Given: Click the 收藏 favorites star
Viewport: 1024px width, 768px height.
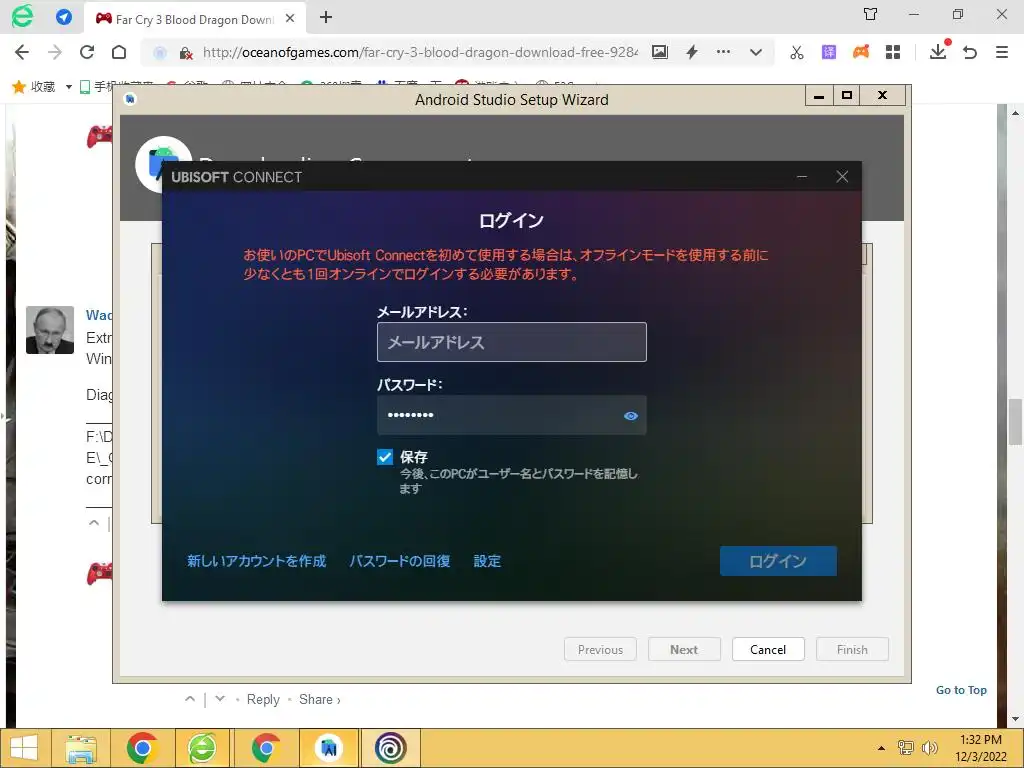Looking at the screenshot, I should 19,86.
